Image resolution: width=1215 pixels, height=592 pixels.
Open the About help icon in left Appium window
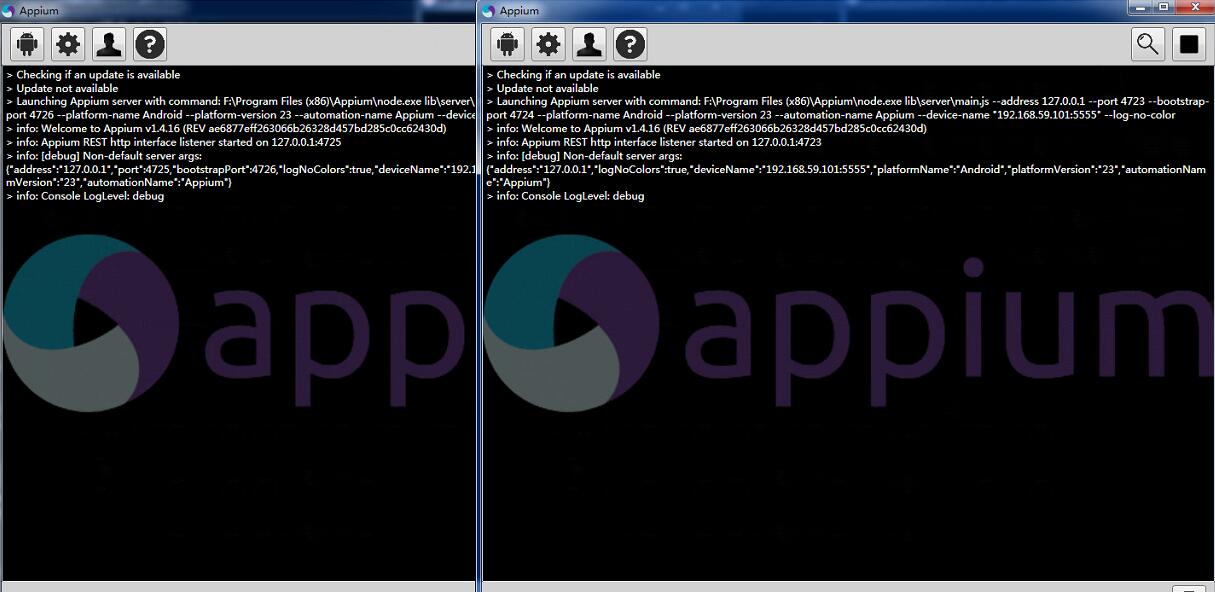click(150, 44)
